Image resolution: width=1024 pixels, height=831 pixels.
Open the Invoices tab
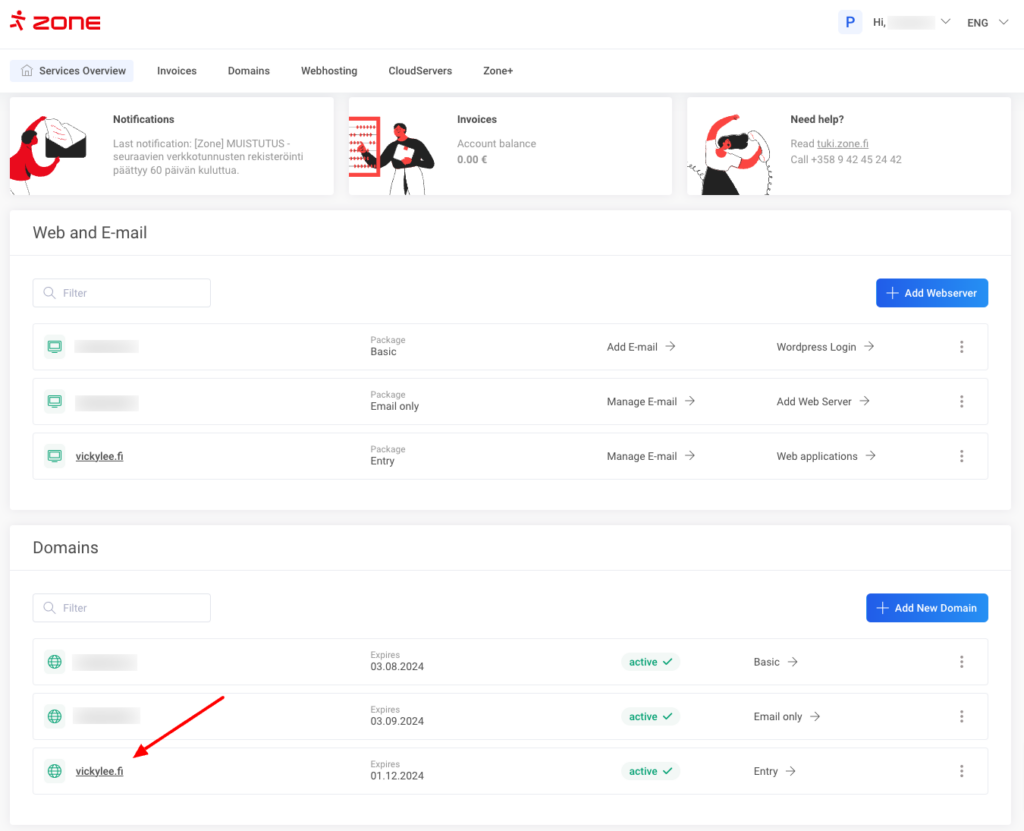pyautogui.click(x=177, y=71)
